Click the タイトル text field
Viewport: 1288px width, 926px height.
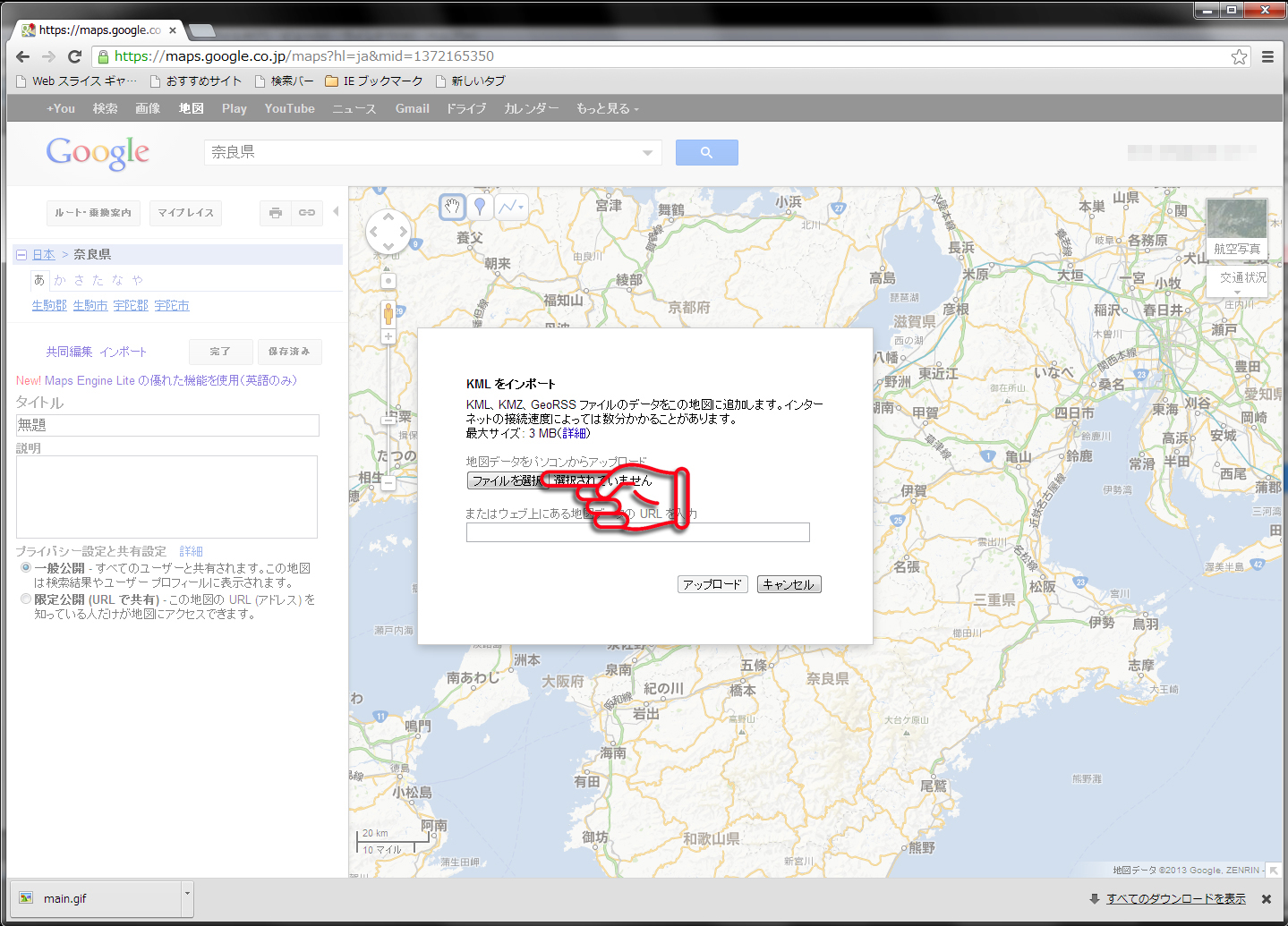(167, 425)
